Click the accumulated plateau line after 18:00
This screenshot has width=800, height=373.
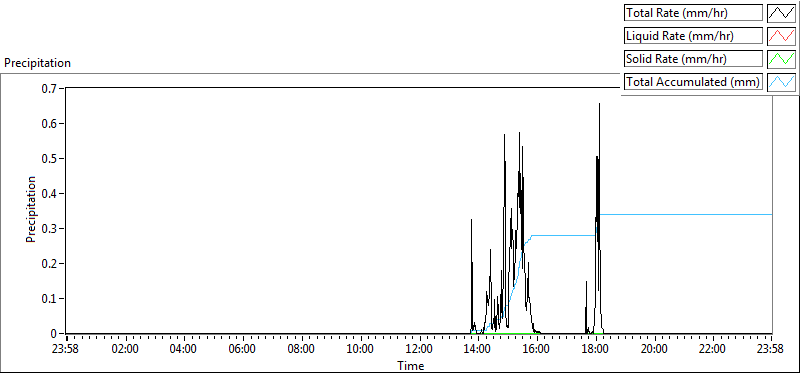tap(686, 214)
